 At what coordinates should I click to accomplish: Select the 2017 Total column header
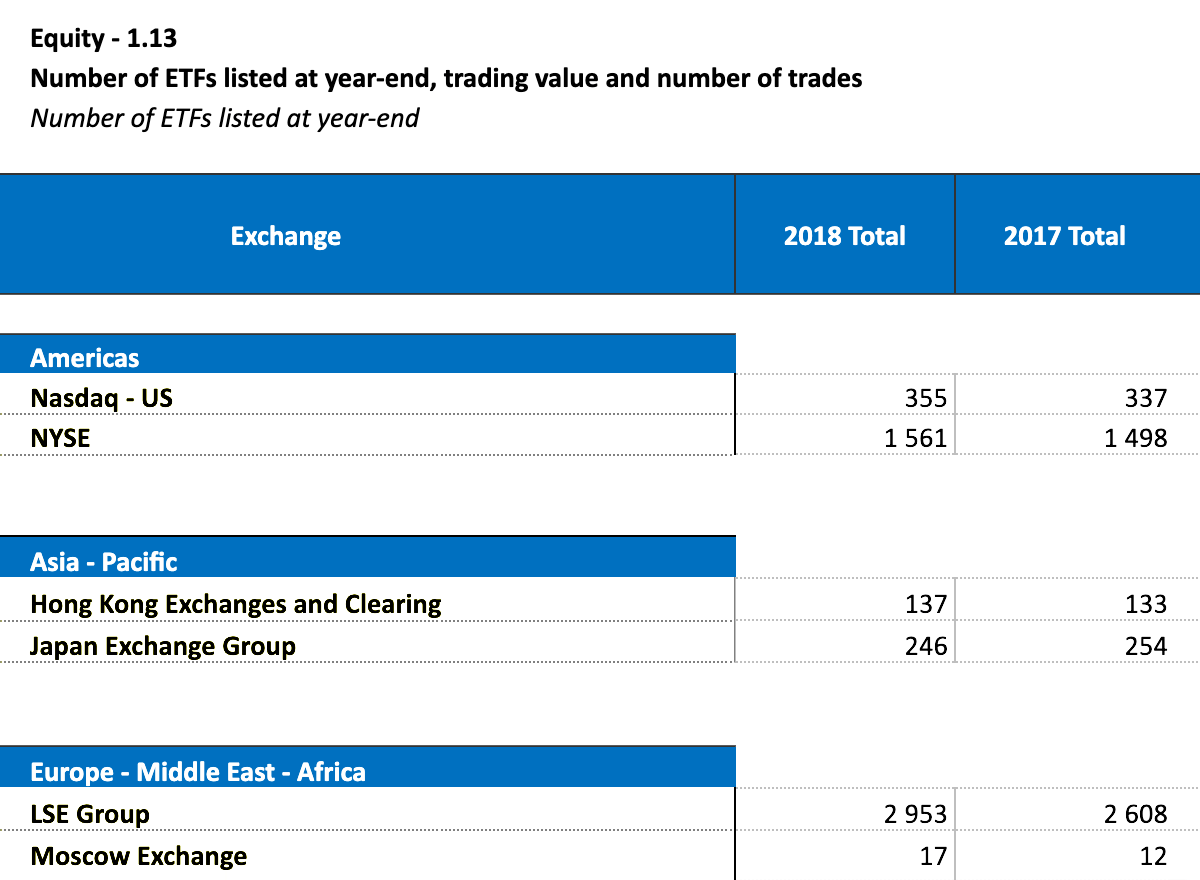1064,236
